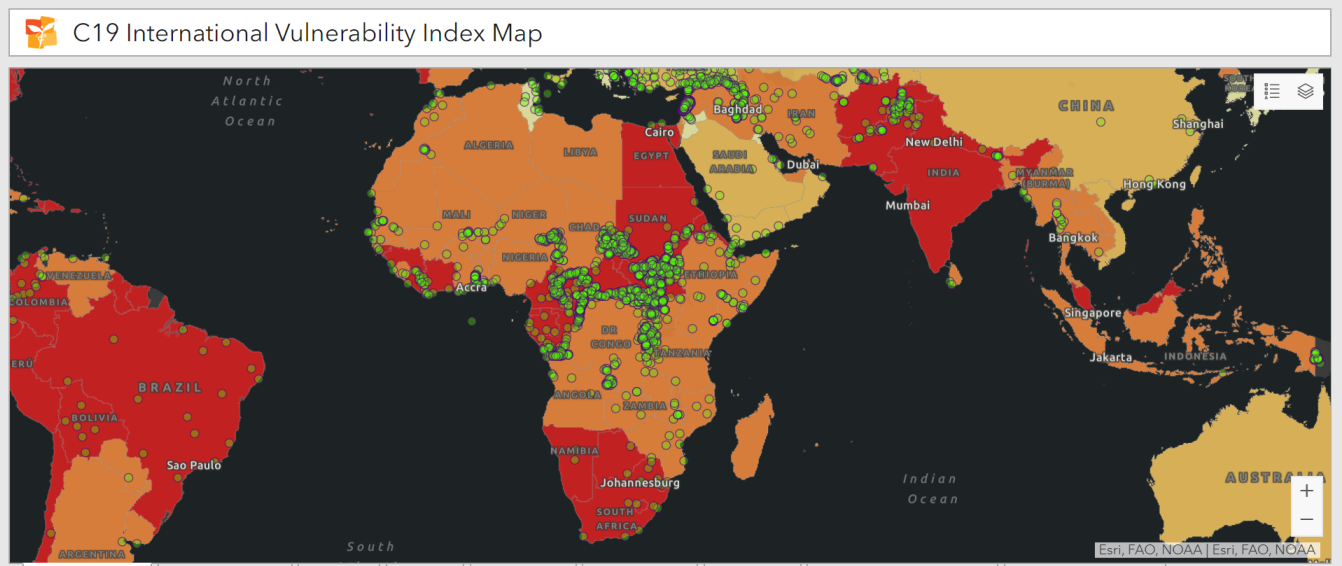Screen dimensions: 1342x566
Task: Open the map legend panel
Action: pos(1273,91)
